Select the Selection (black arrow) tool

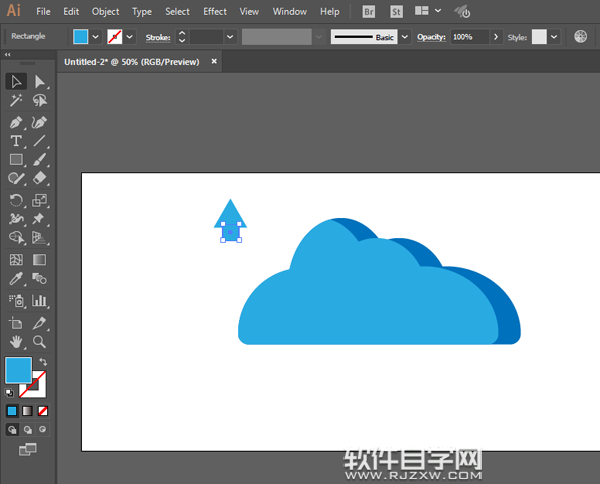pos(16,81)
